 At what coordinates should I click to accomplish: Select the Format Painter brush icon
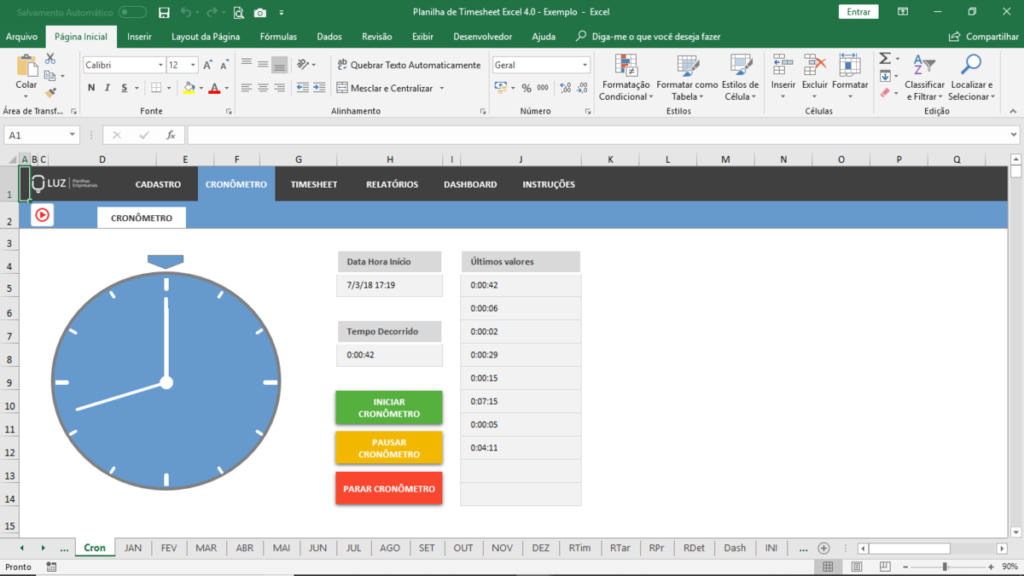51,91
